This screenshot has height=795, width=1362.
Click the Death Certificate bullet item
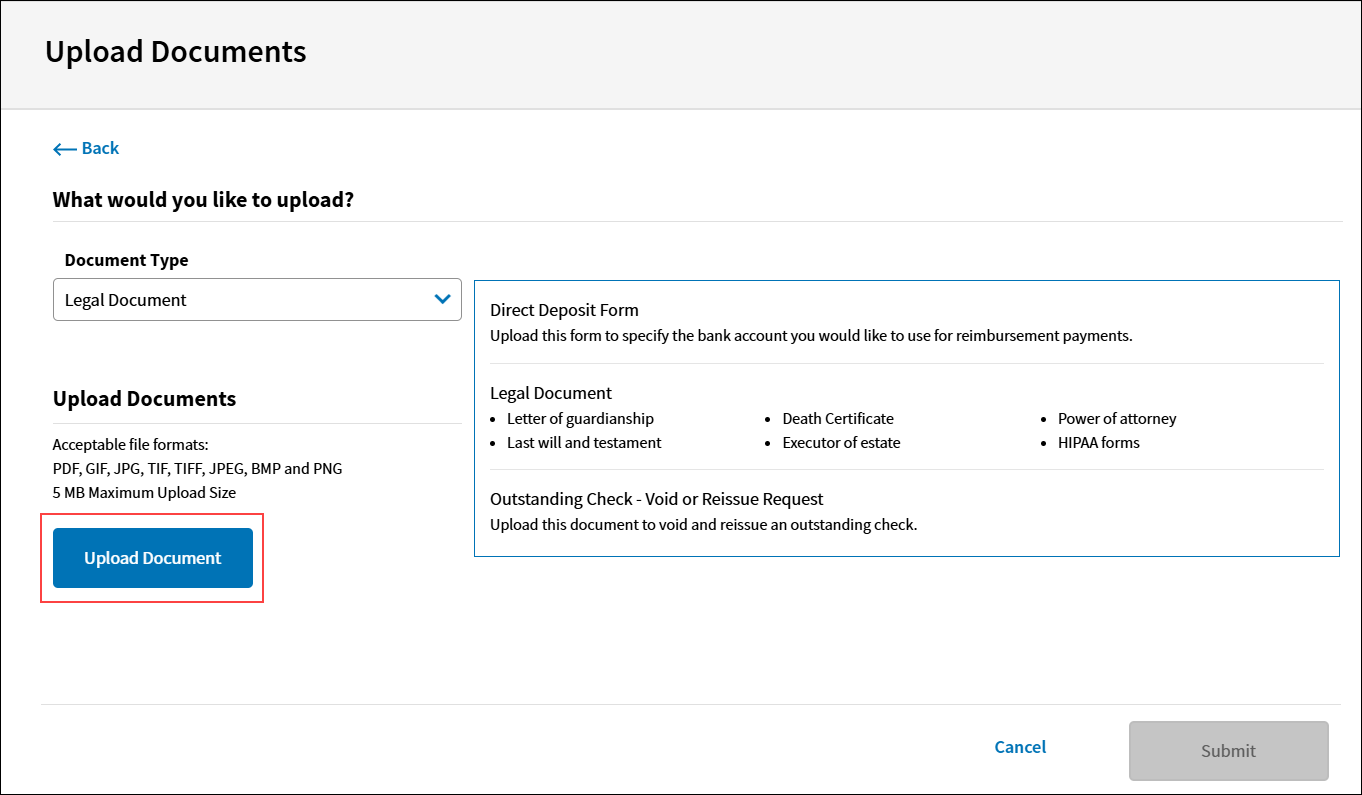(x=838, y=419)
